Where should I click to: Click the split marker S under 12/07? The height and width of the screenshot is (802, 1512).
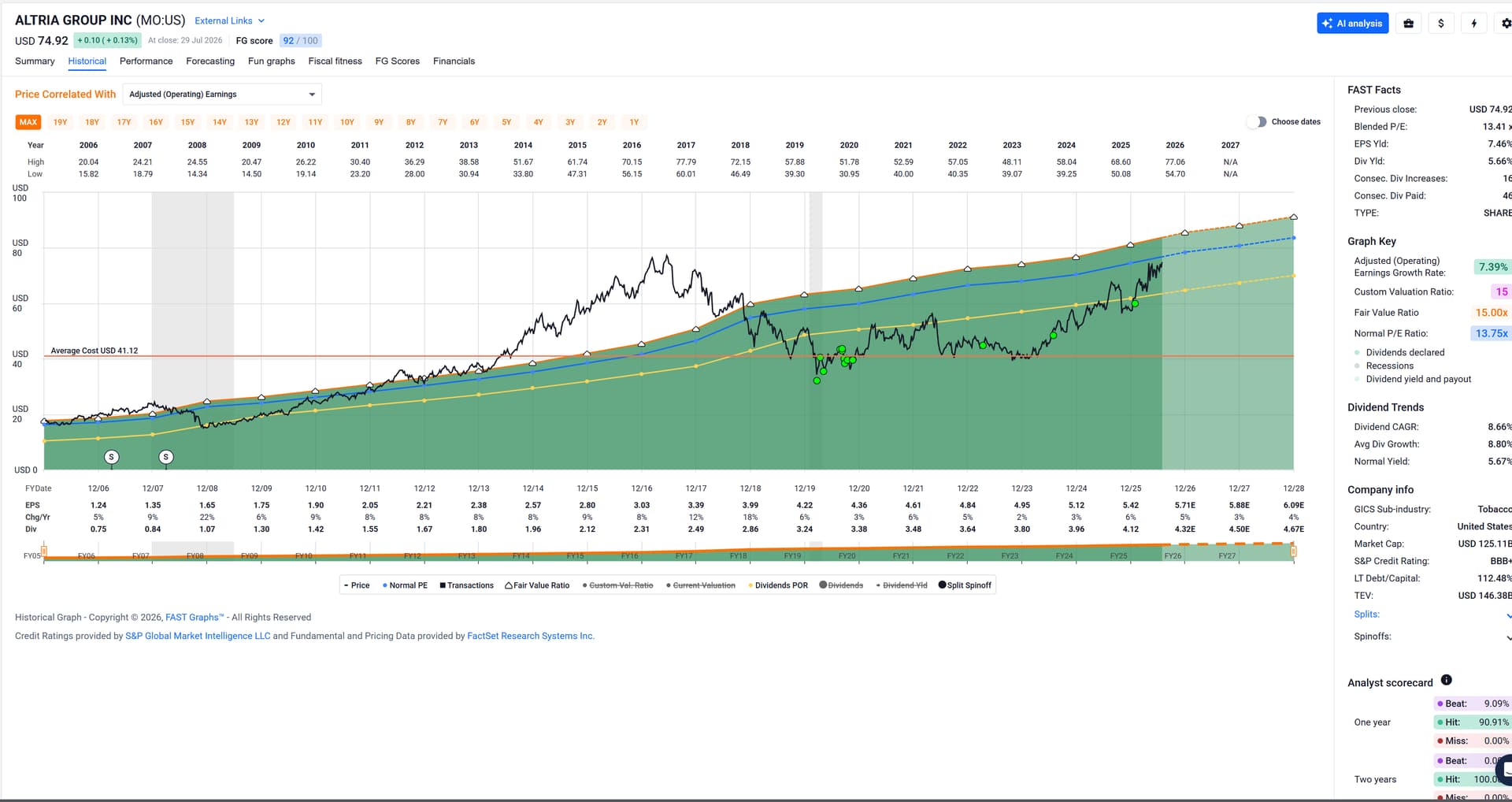pyautogui.click(x=166, y=457)
